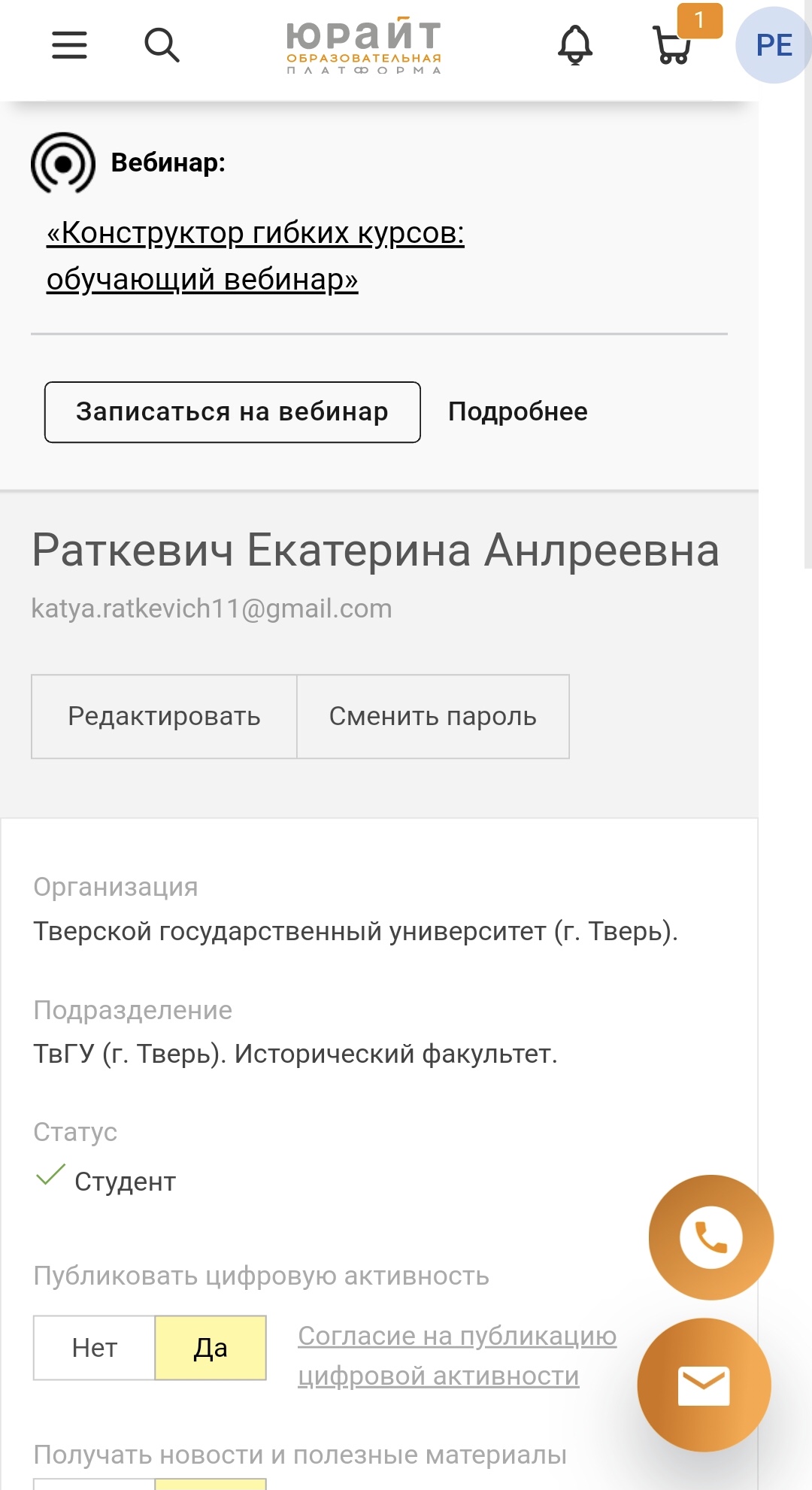Click the email katya.ratkevich11@gmail.com
The image size is (812, 1490).
(x=211, y=608)
